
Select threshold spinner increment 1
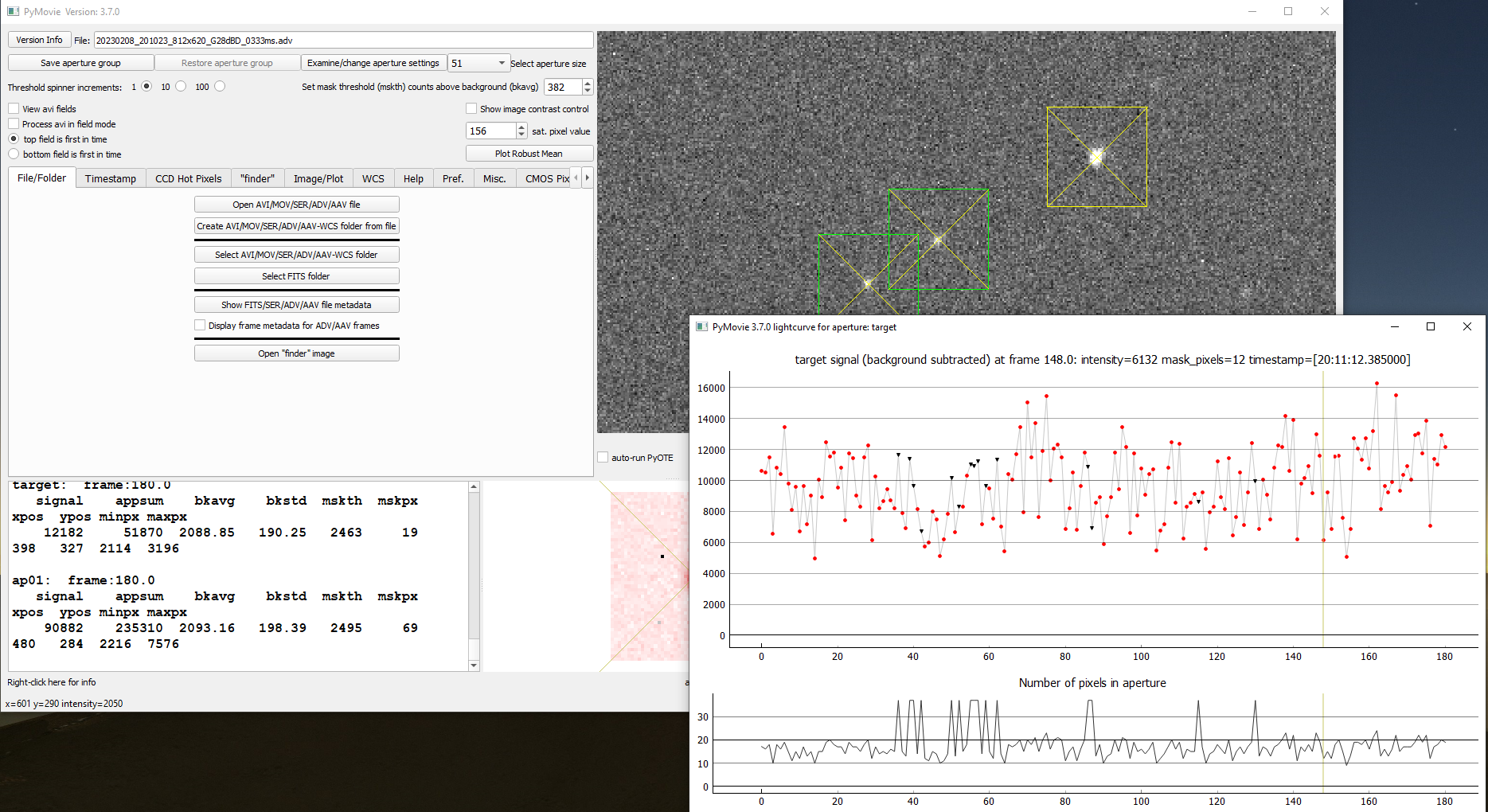click(146, 86)
